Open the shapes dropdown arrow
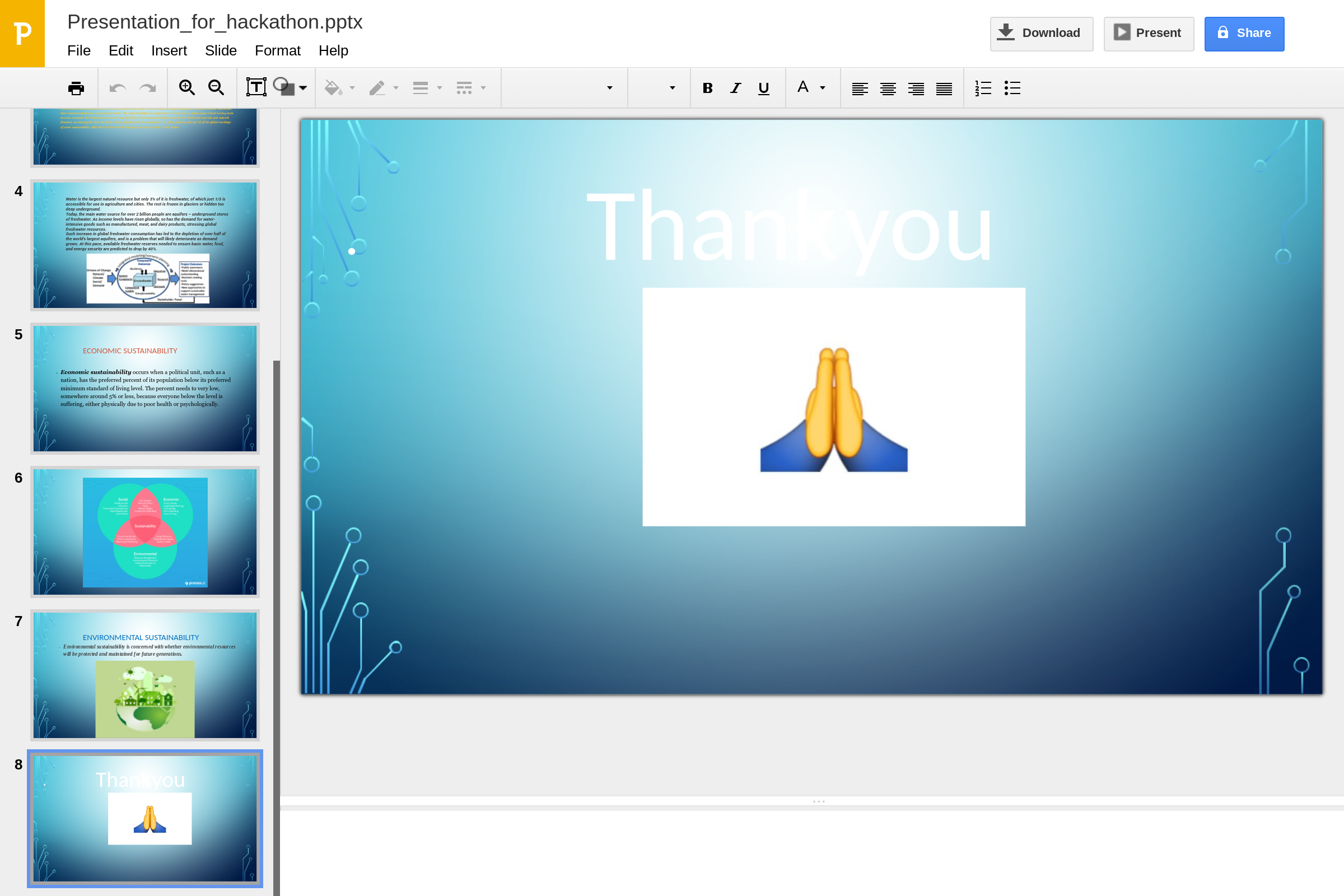The width and height of the screenshot is (1344, 896). click(303, 88)
